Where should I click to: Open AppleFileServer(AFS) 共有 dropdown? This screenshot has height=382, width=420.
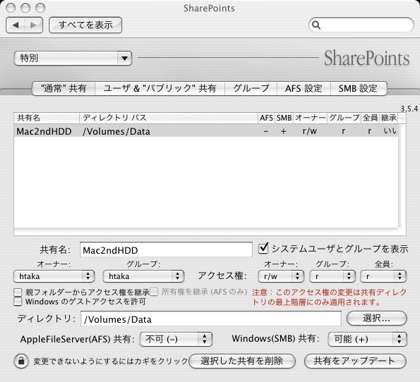coord(176,339)
